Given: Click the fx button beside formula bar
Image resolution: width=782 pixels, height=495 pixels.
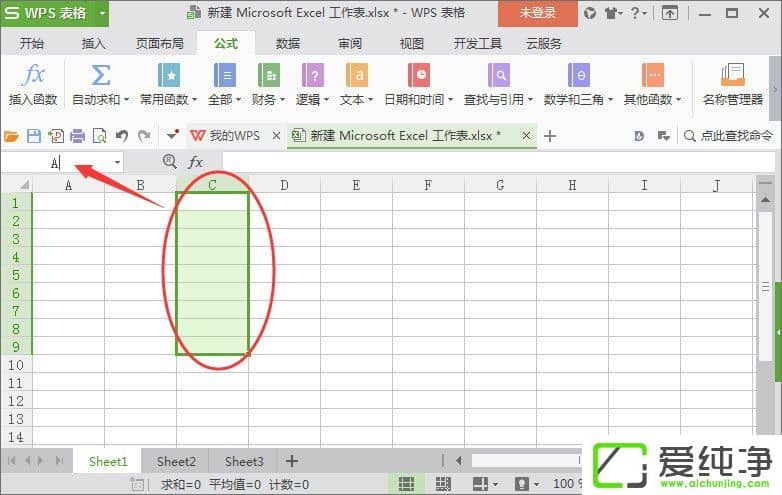Looking at the screenshot, I should point(196,162).
